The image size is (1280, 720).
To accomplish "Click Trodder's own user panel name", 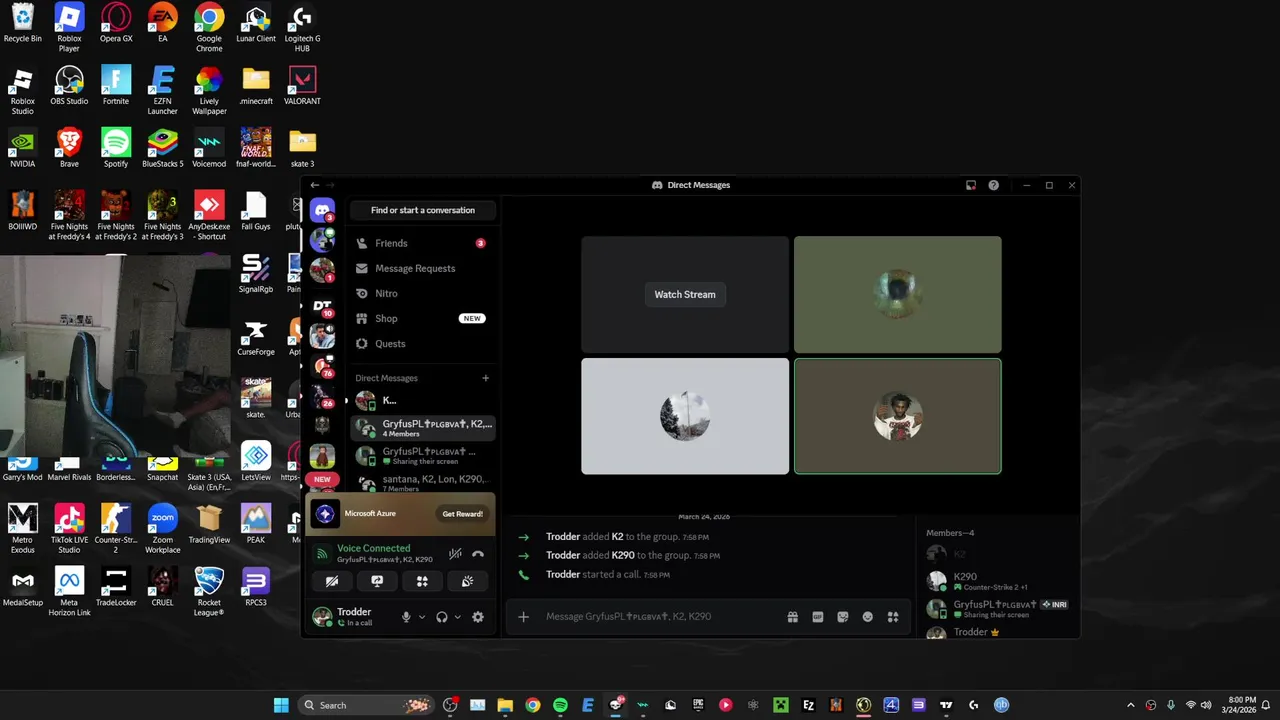I will pyautogui.click(x=354, y=612).
